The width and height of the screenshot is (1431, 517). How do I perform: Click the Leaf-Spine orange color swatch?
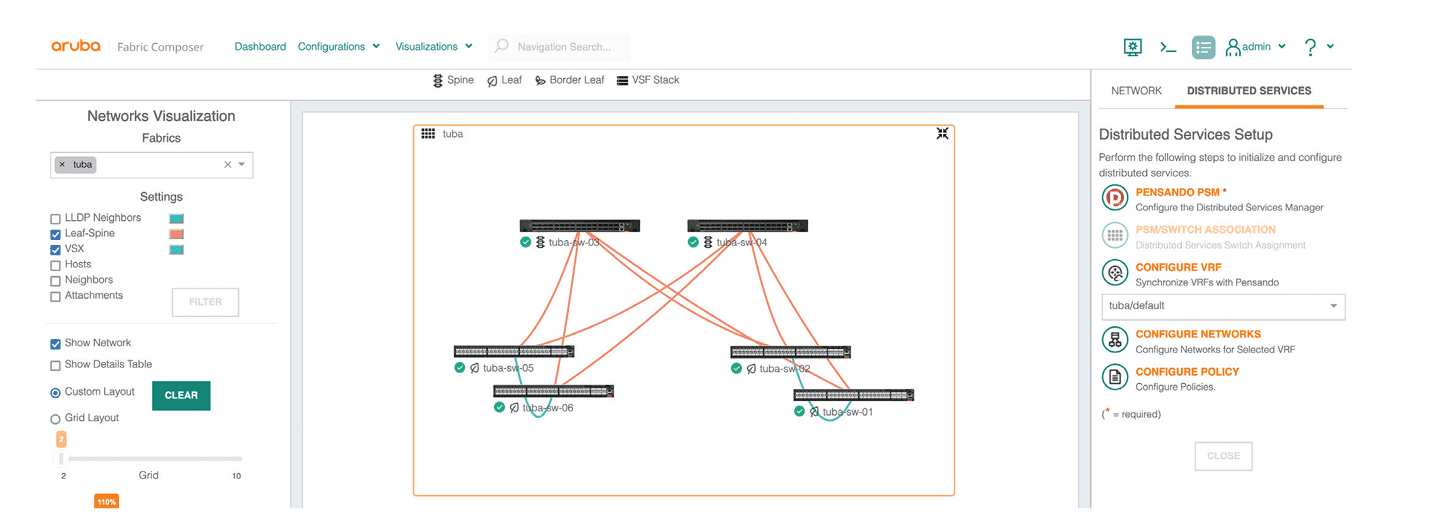176,234
